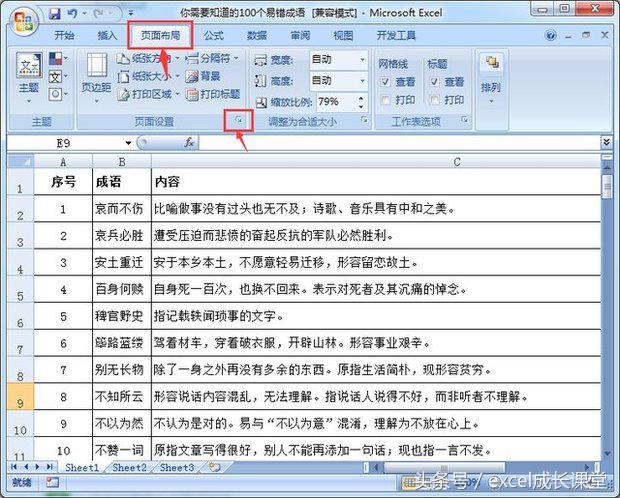Open Formulas tab (公式)
This screenshot has width=620, height=498.
[x=214, y=36]
